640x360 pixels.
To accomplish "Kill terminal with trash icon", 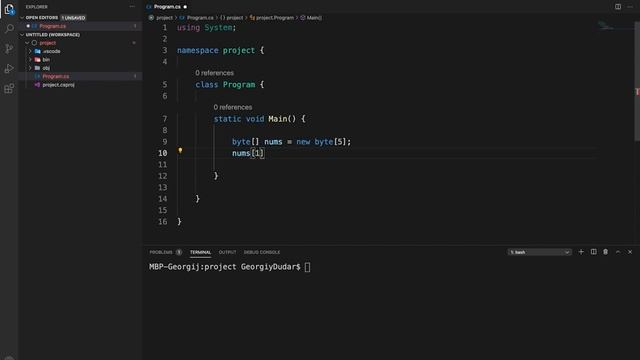I will coord(605,252).
